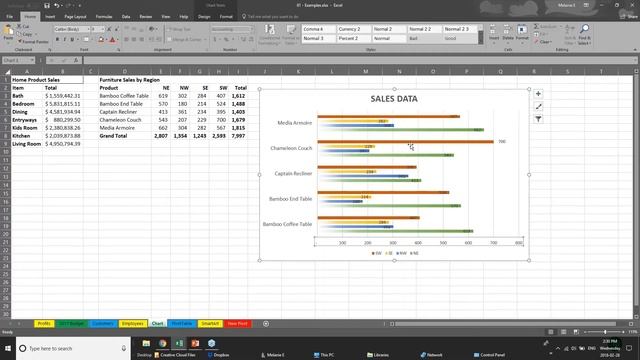Screen dimensions: 640x360
Task: Open the Formulas tab
Action: pos(104,17)
